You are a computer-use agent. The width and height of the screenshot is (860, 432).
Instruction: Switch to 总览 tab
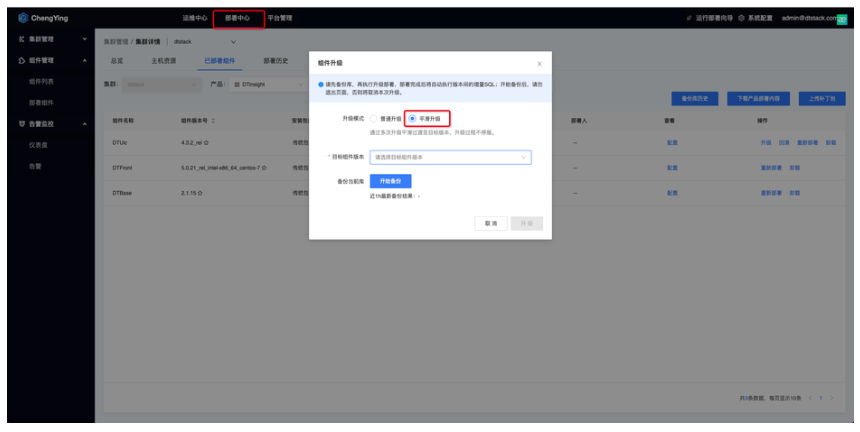click(117, 61)
